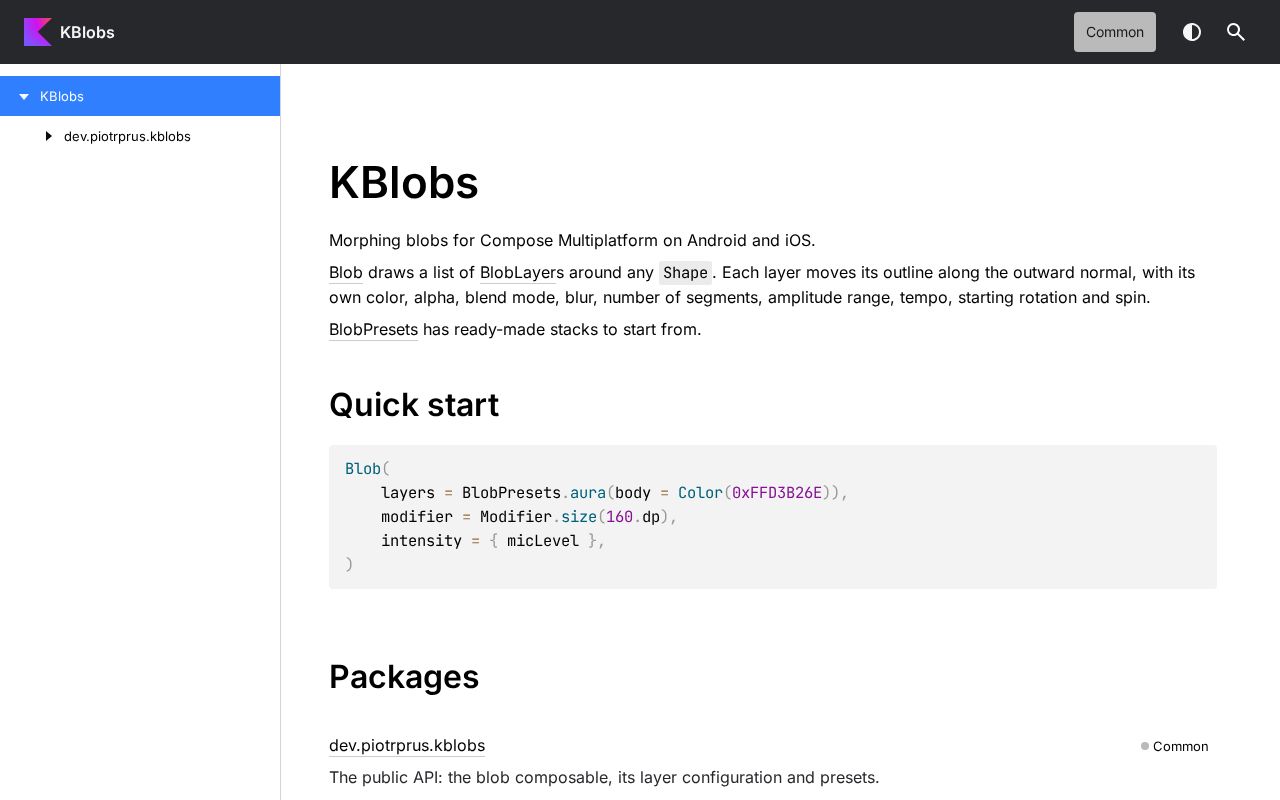Click the 0xFFD3B26E color value in code
Screen dimensions: 1280x800
pos(777,493)
